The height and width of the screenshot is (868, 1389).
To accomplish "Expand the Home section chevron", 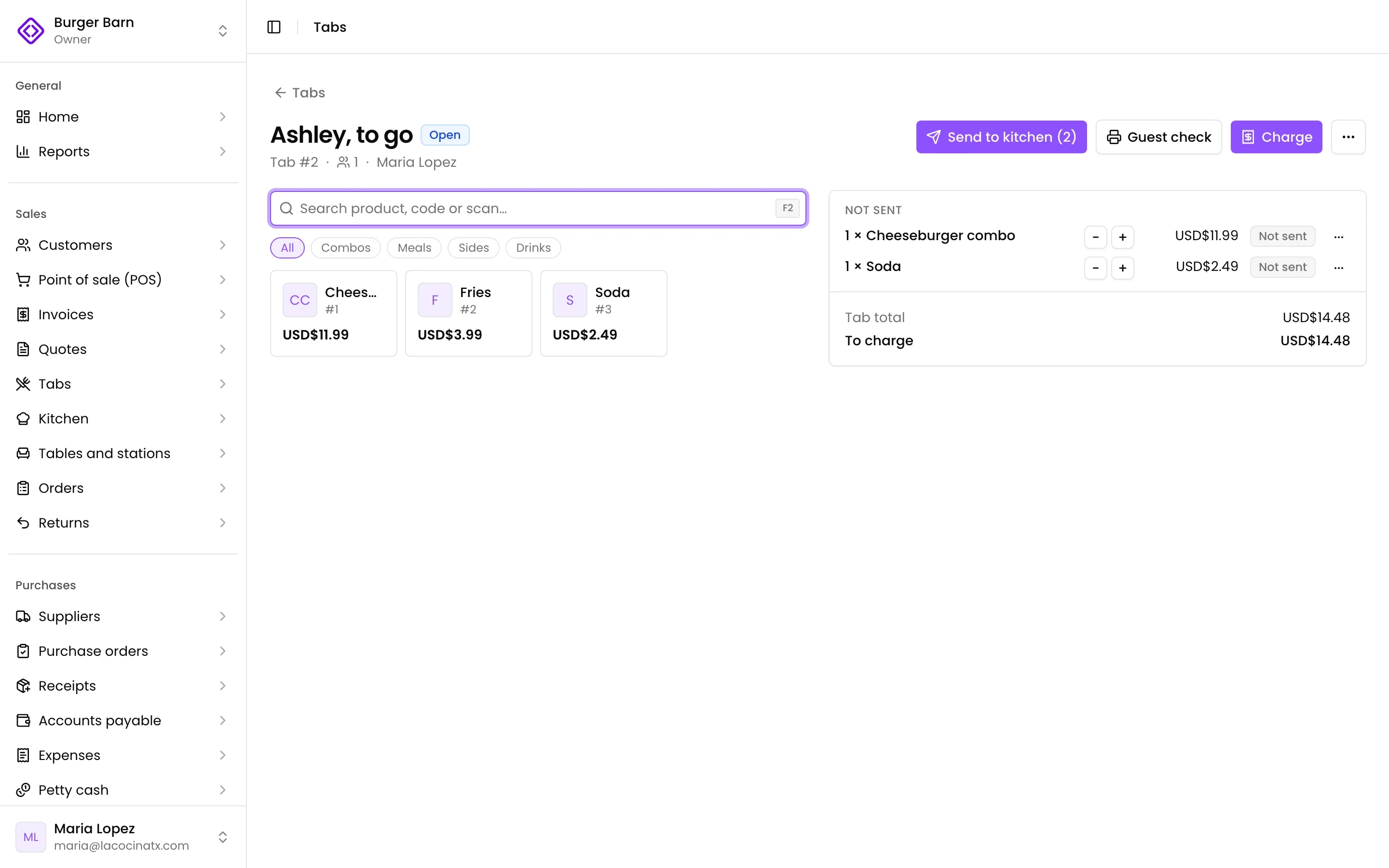I will click(223, 117).
